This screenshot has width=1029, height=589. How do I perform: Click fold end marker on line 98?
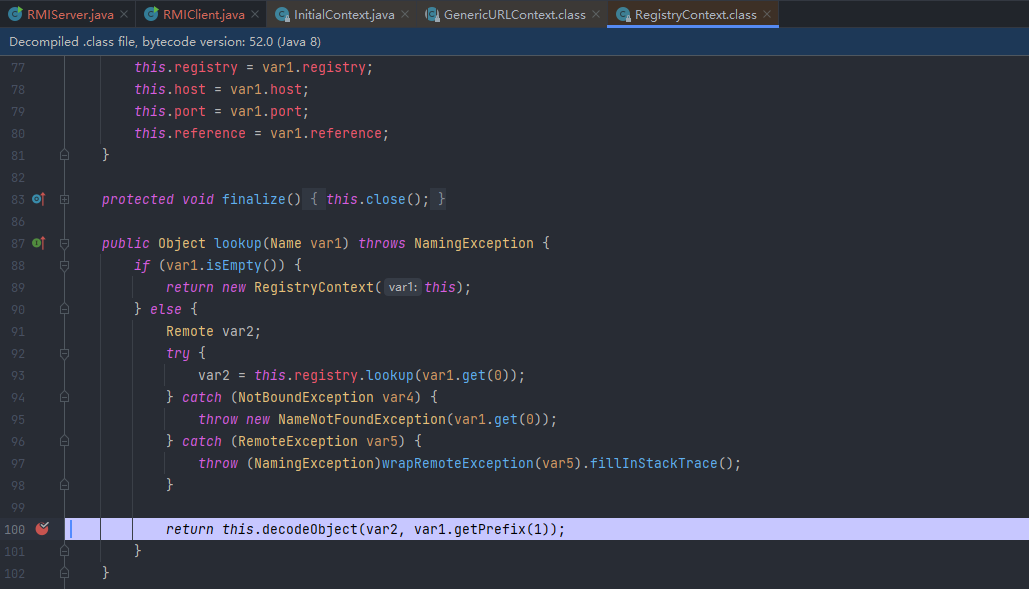pyautogui.click(x=64, y=485)
